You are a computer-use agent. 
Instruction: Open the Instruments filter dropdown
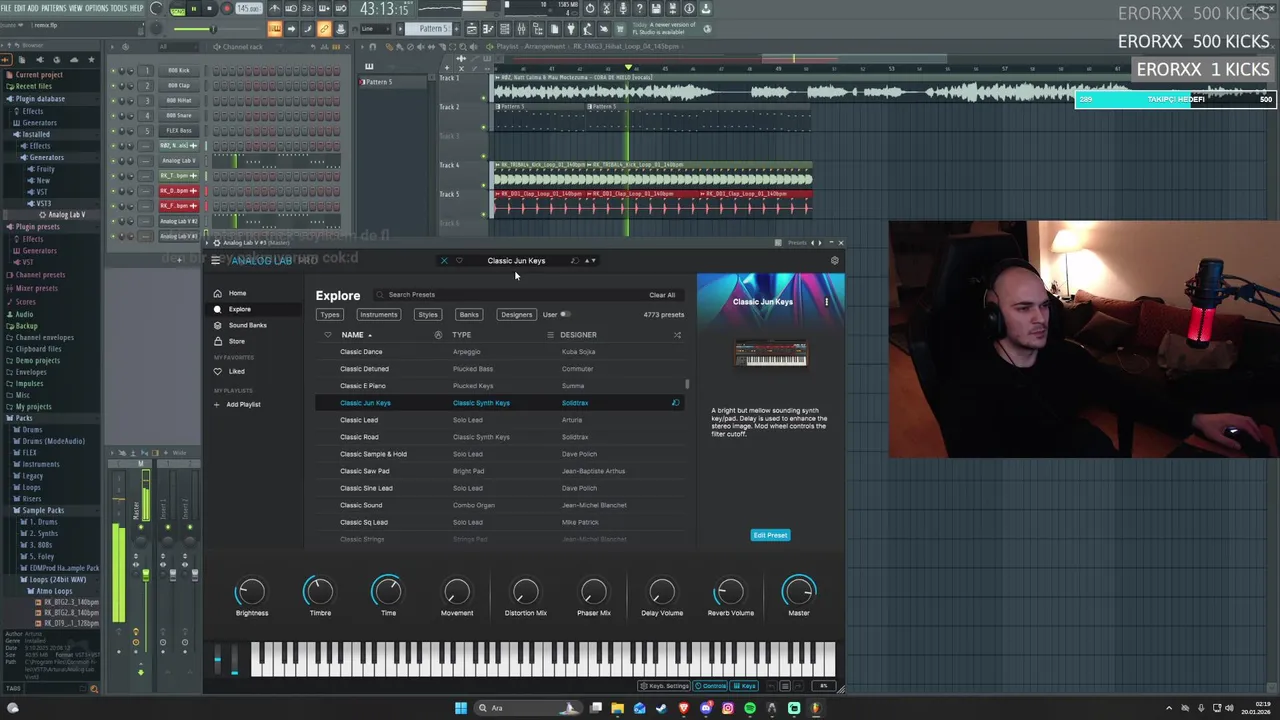[x=379, y=314]
